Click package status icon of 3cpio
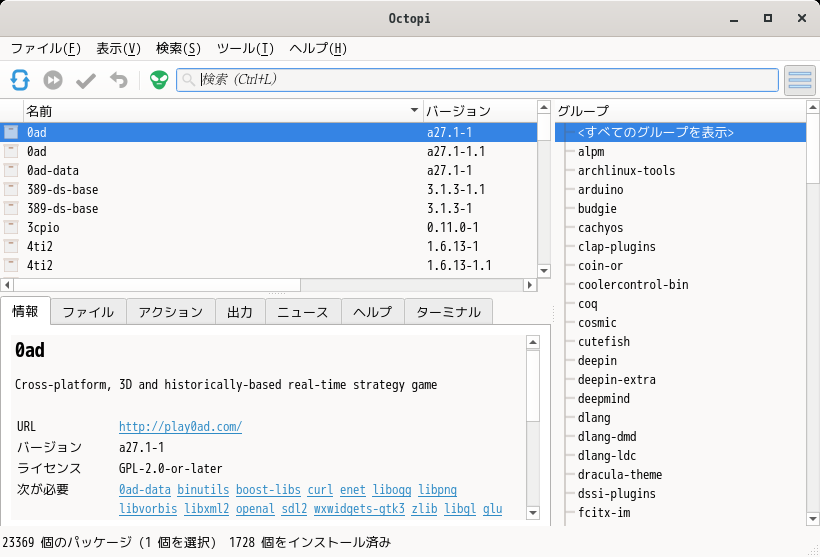This screenshot has width=820, height=557. click(x=11, y=228)
